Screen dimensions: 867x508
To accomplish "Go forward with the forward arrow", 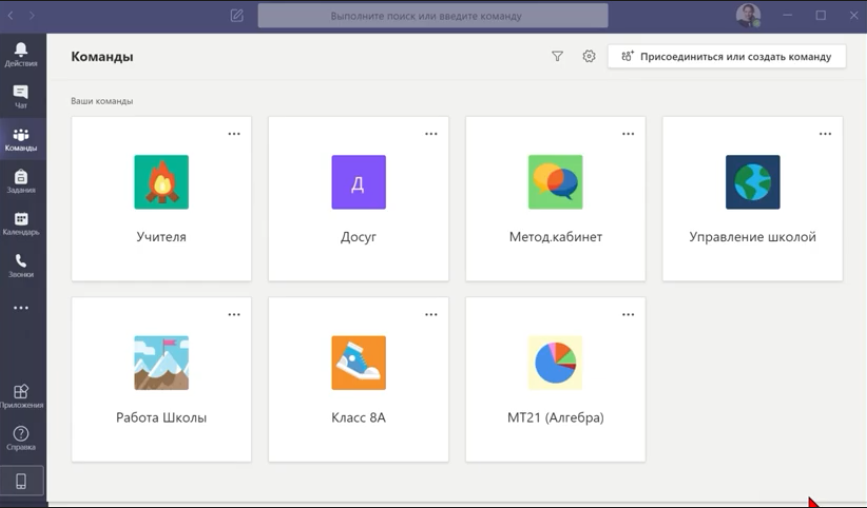I will coord(32,15).
